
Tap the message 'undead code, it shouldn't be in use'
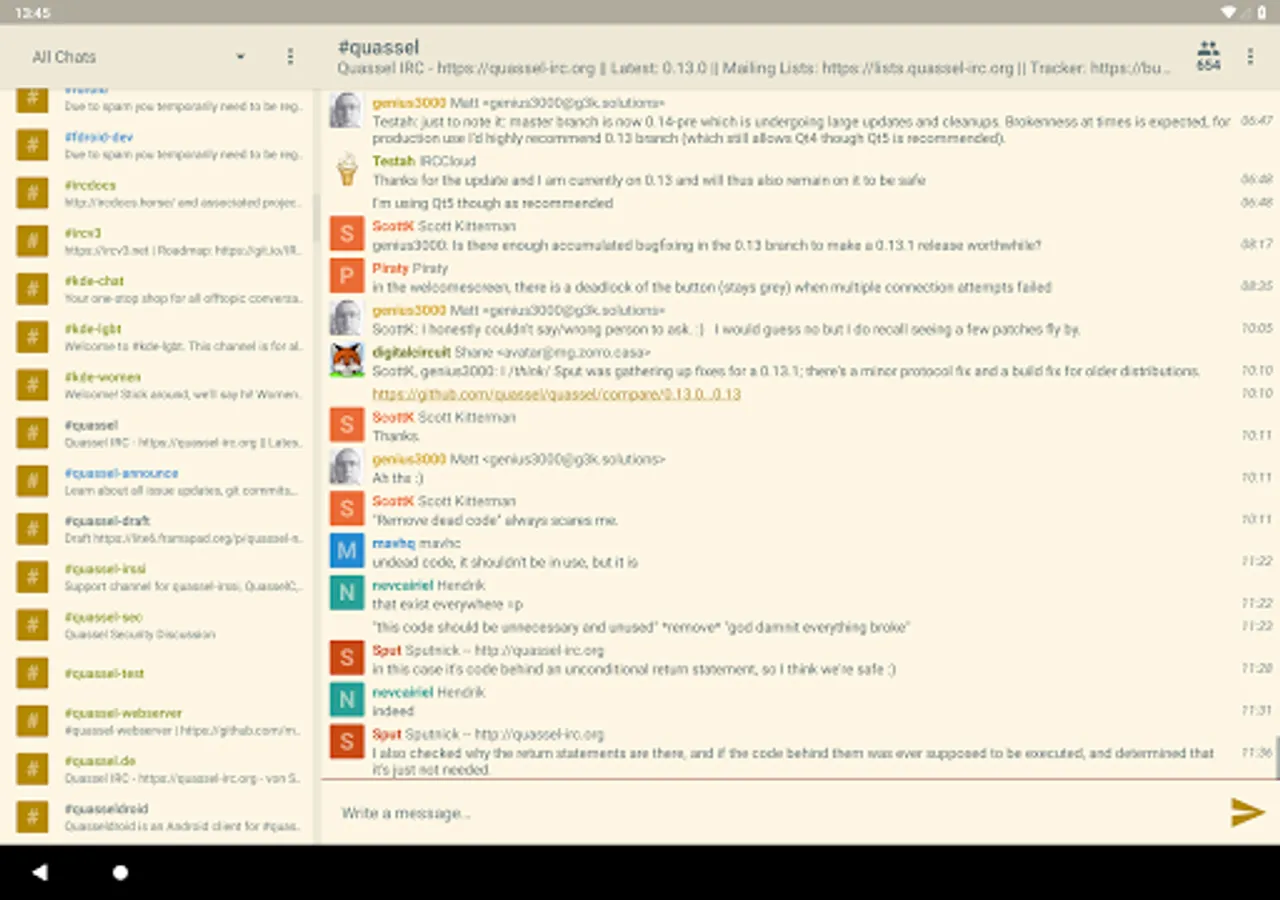(x=505, y=563)
